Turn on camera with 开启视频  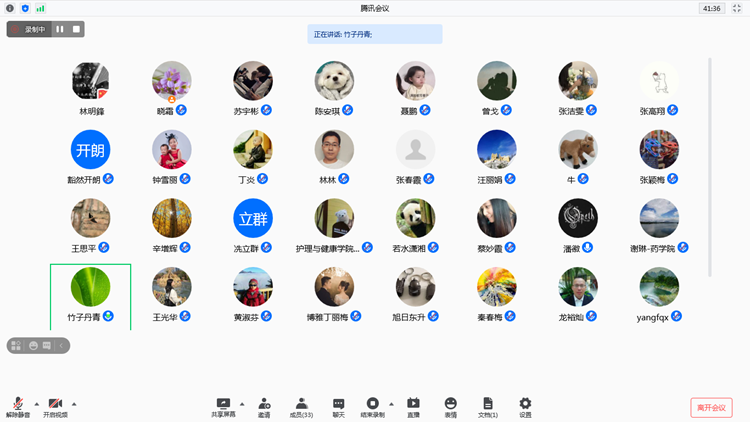pyautogui.click(x=55, y=406)
